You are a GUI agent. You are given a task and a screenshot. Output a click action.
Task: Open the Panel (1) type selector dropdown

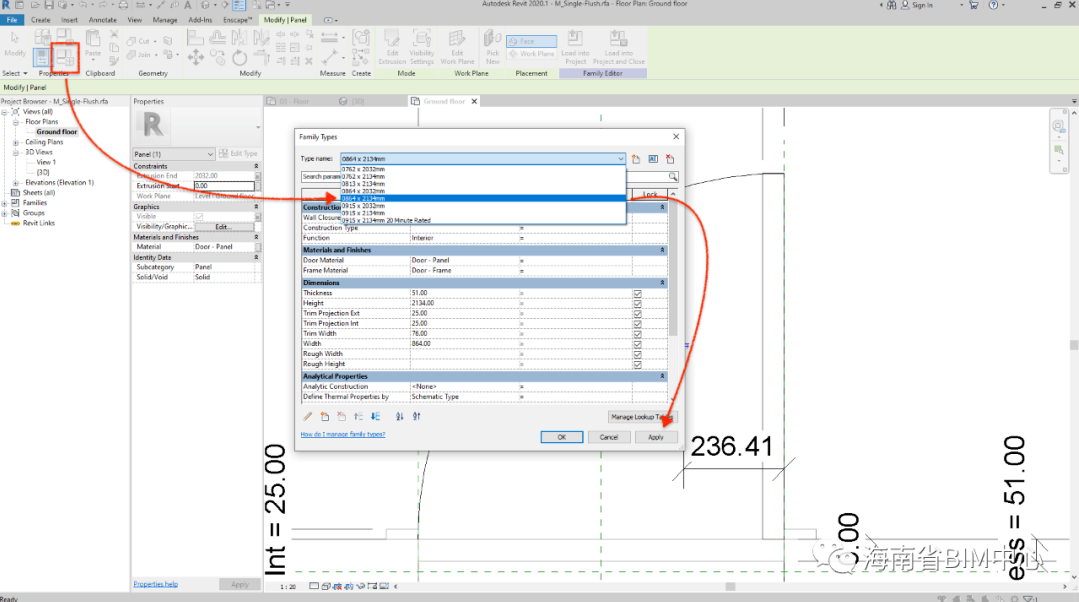pos(209,153)
